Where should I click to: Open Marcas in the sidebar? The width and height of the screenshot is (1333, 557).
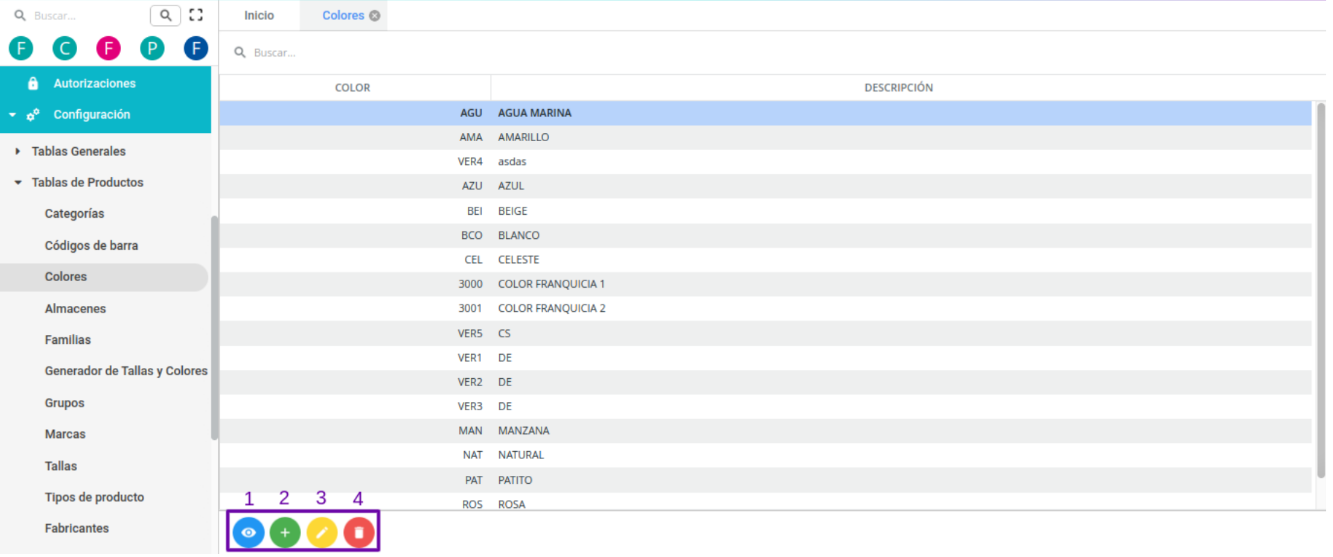(65, 434)
